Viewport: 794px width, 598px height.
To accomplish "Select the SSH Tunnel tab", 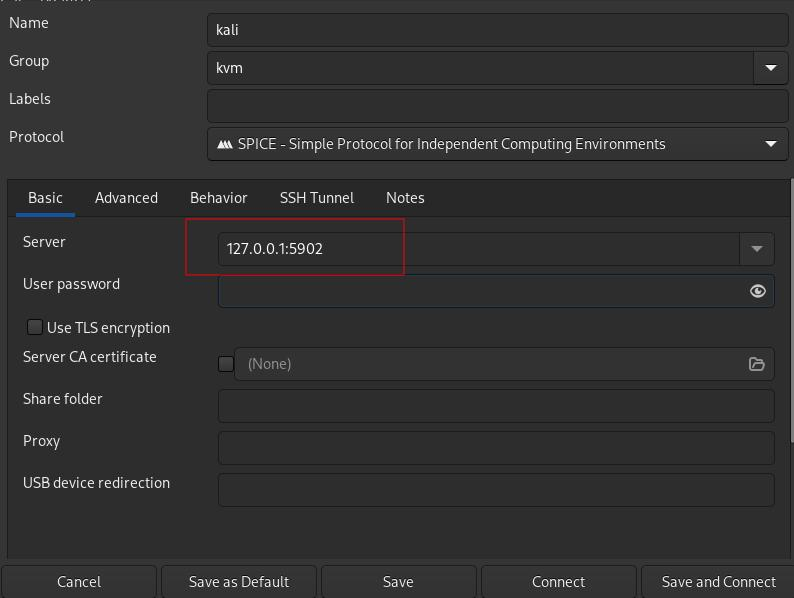I will point(316,198).
